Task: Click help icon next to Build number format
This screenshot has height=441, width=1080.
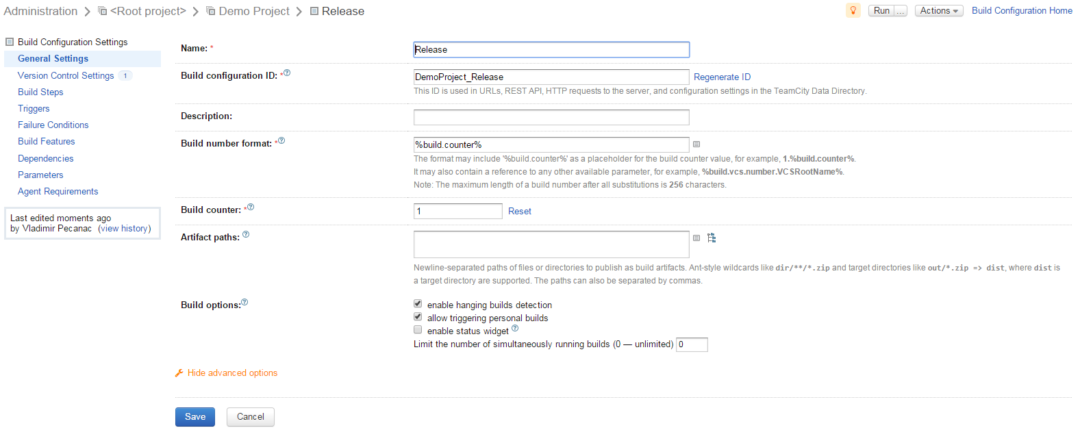Action: [x=281, y=142]
